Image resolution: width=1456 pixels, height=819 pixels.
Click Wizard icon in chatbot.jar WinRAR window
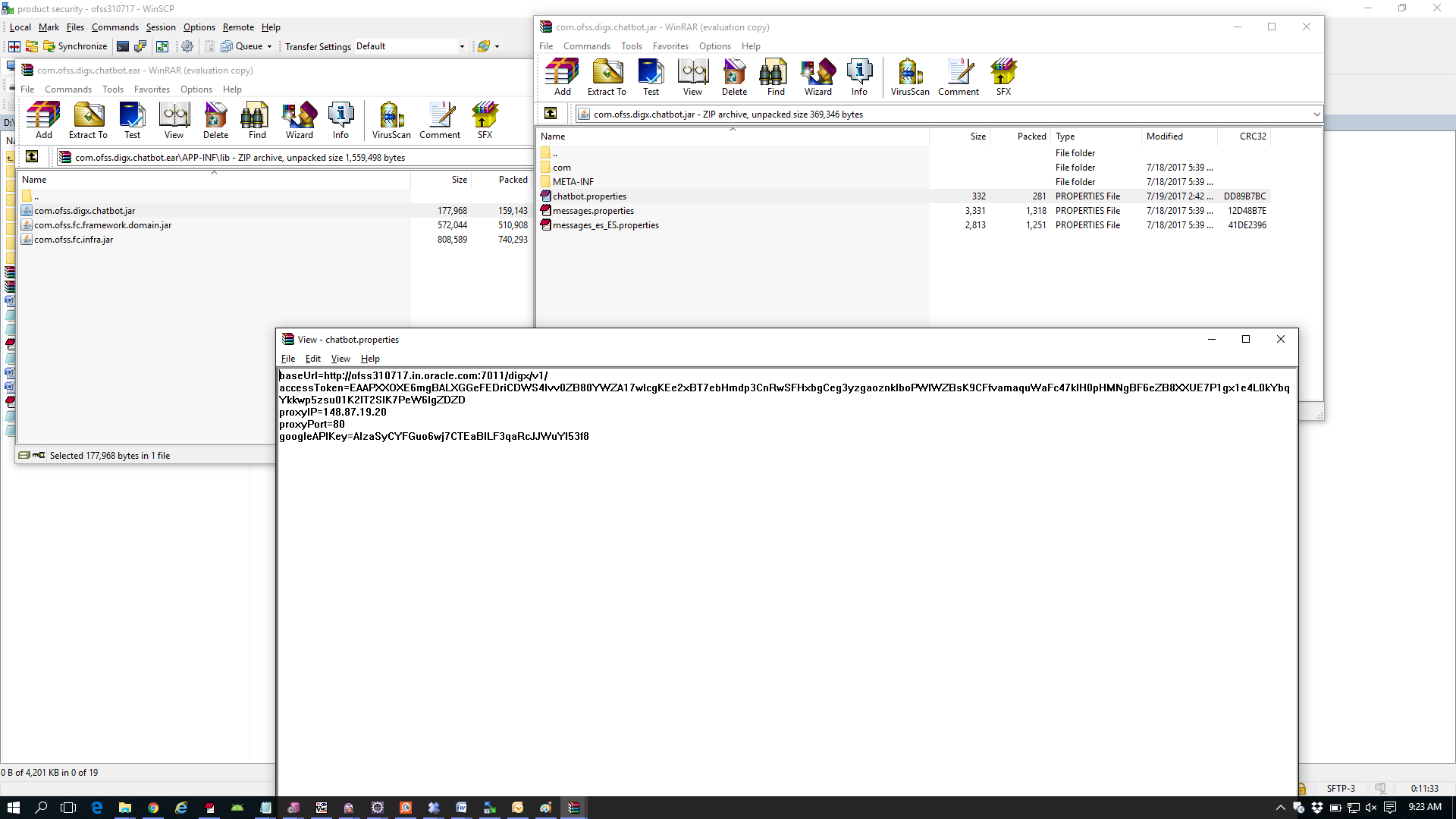(818, 77)
